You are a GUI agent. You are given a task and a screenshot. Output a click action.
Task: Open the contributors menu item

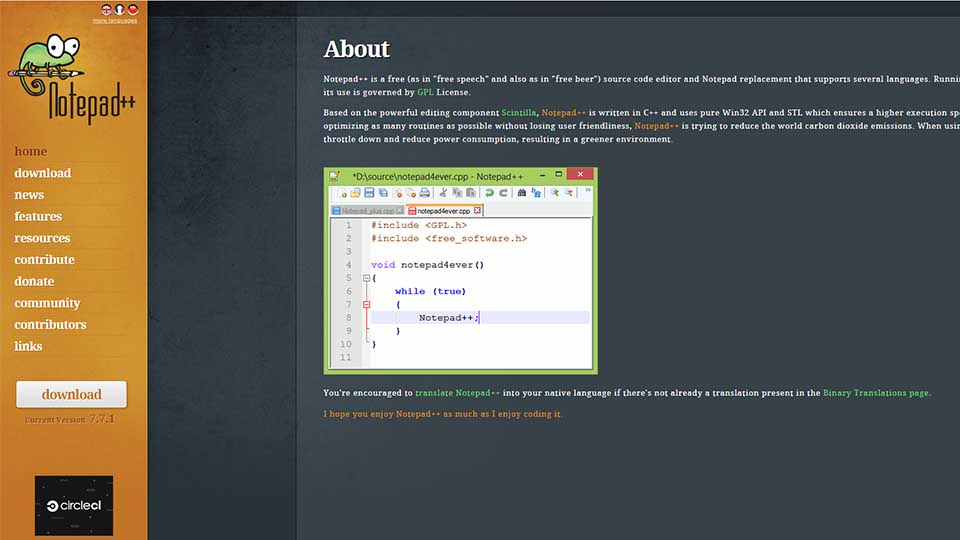[x=50, y=324]
